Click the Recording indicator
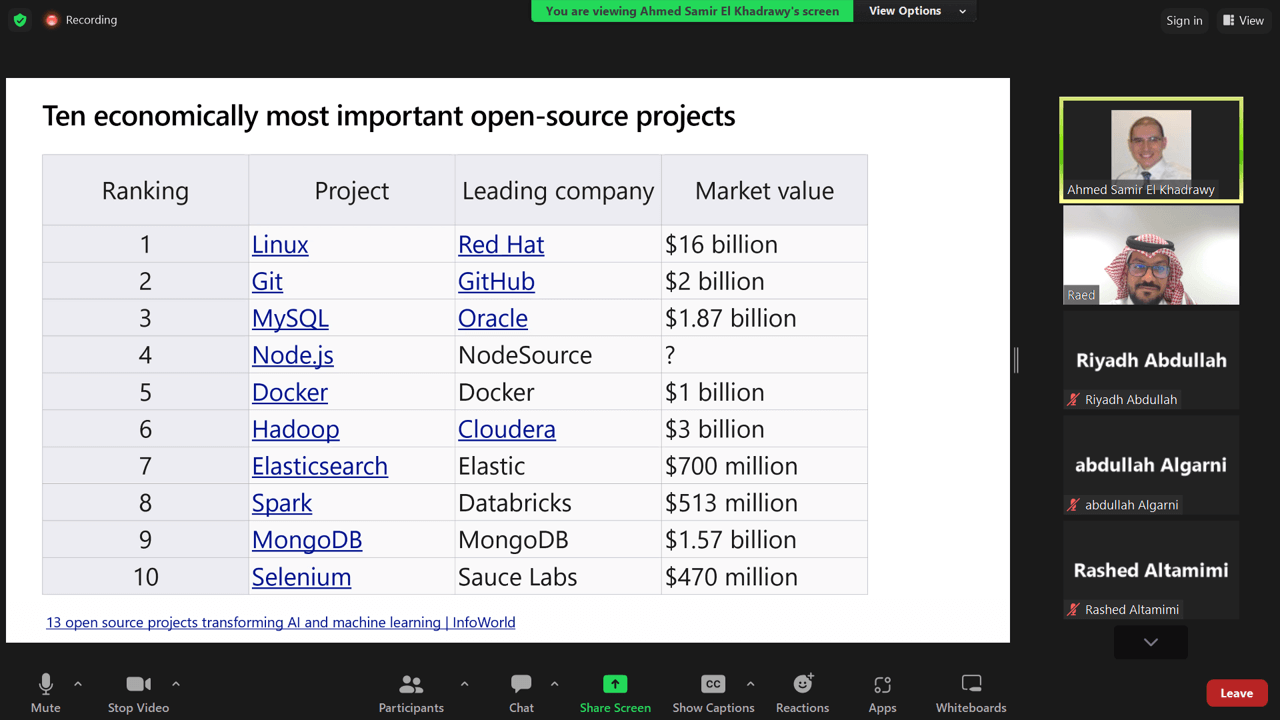1280x720 pixels. [x=80, y=19]
